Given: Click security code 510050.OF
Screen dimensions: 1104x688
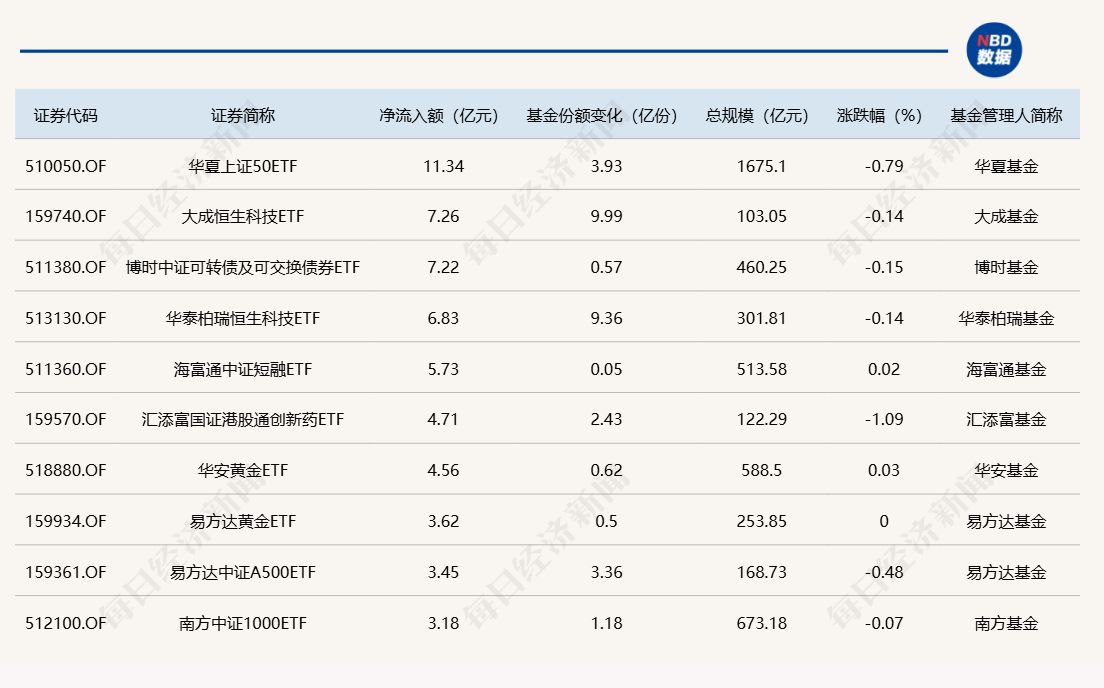Looking at the screenshot, I should [65, 166].
